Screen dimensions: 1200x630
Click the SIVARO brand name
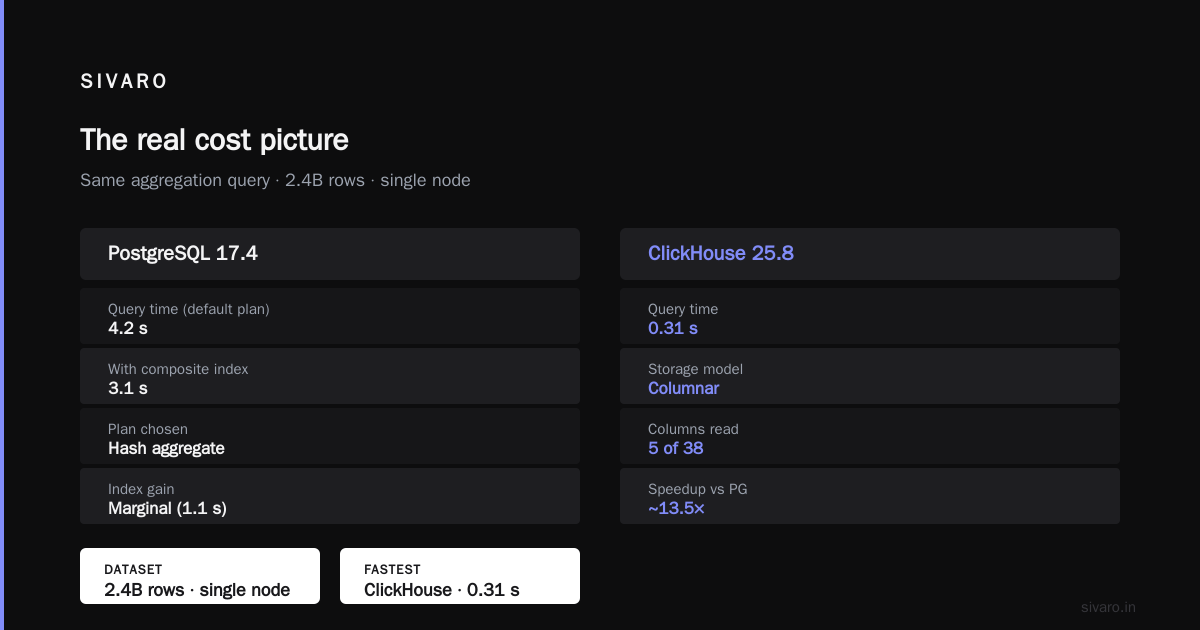coord(124,82)
